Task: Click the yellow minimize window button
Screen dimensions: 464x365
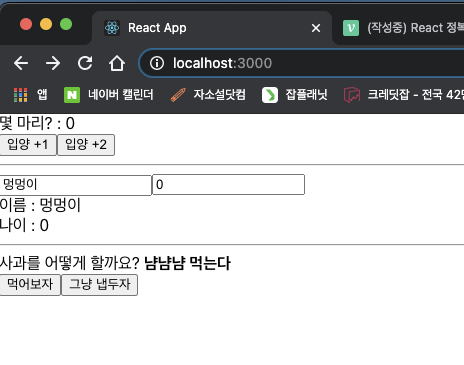Action: point(46,24)
